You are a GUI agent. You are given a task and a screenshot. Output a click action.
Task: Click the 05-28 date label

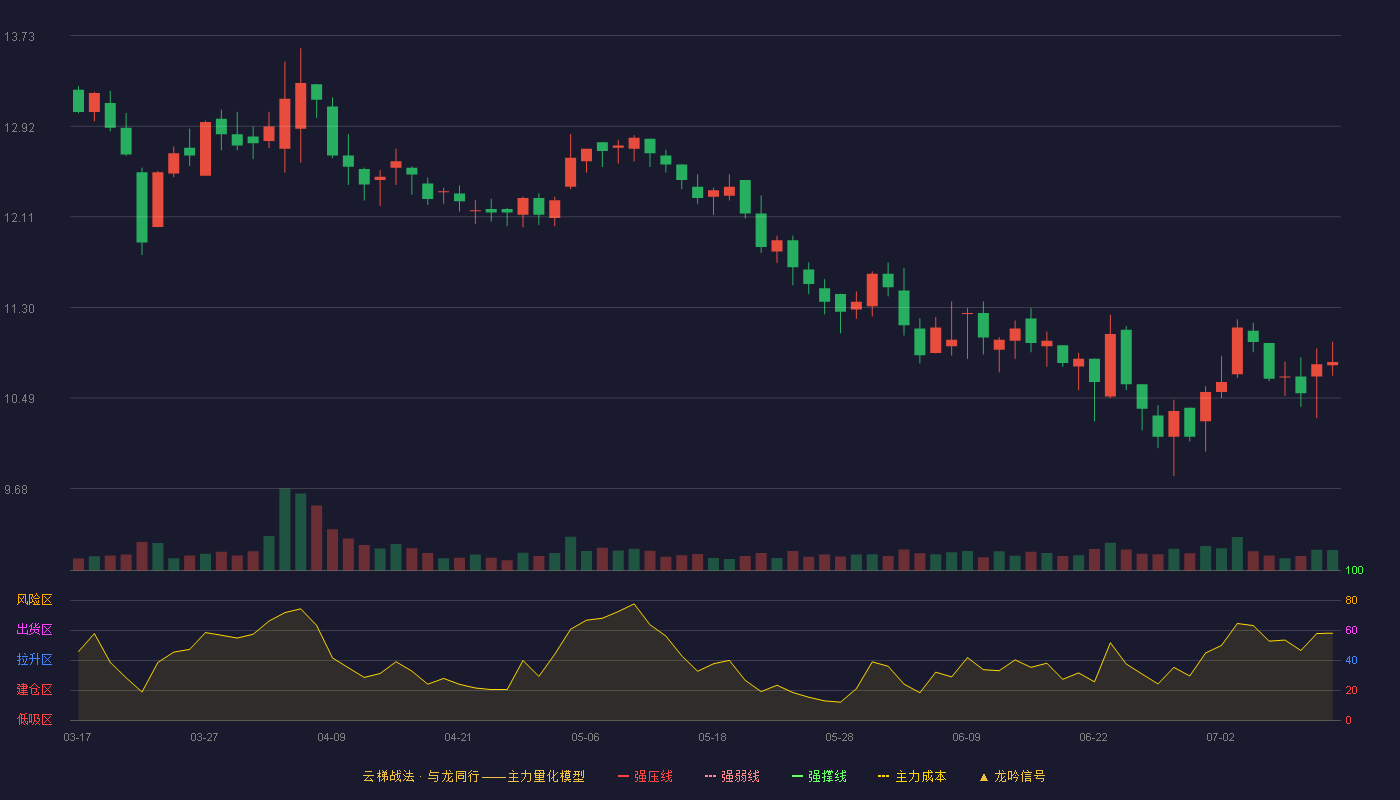tap(839, 737)
